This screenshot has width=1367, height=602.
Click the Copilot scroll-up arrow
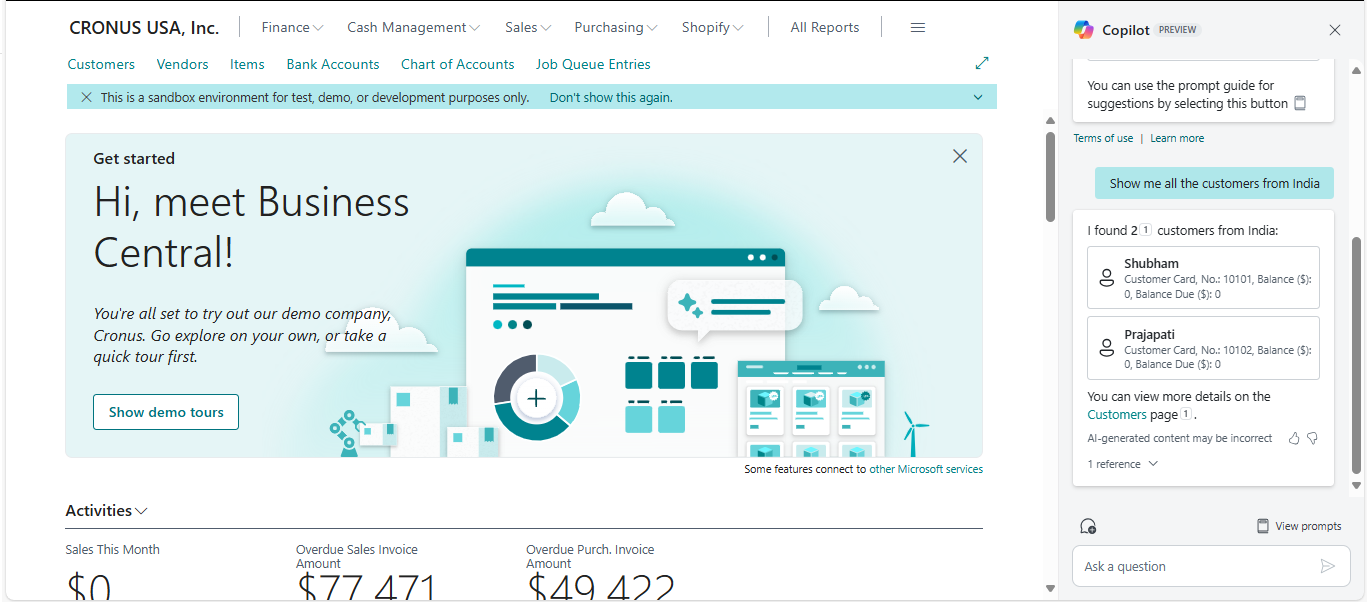click(x=1356, y=70)
